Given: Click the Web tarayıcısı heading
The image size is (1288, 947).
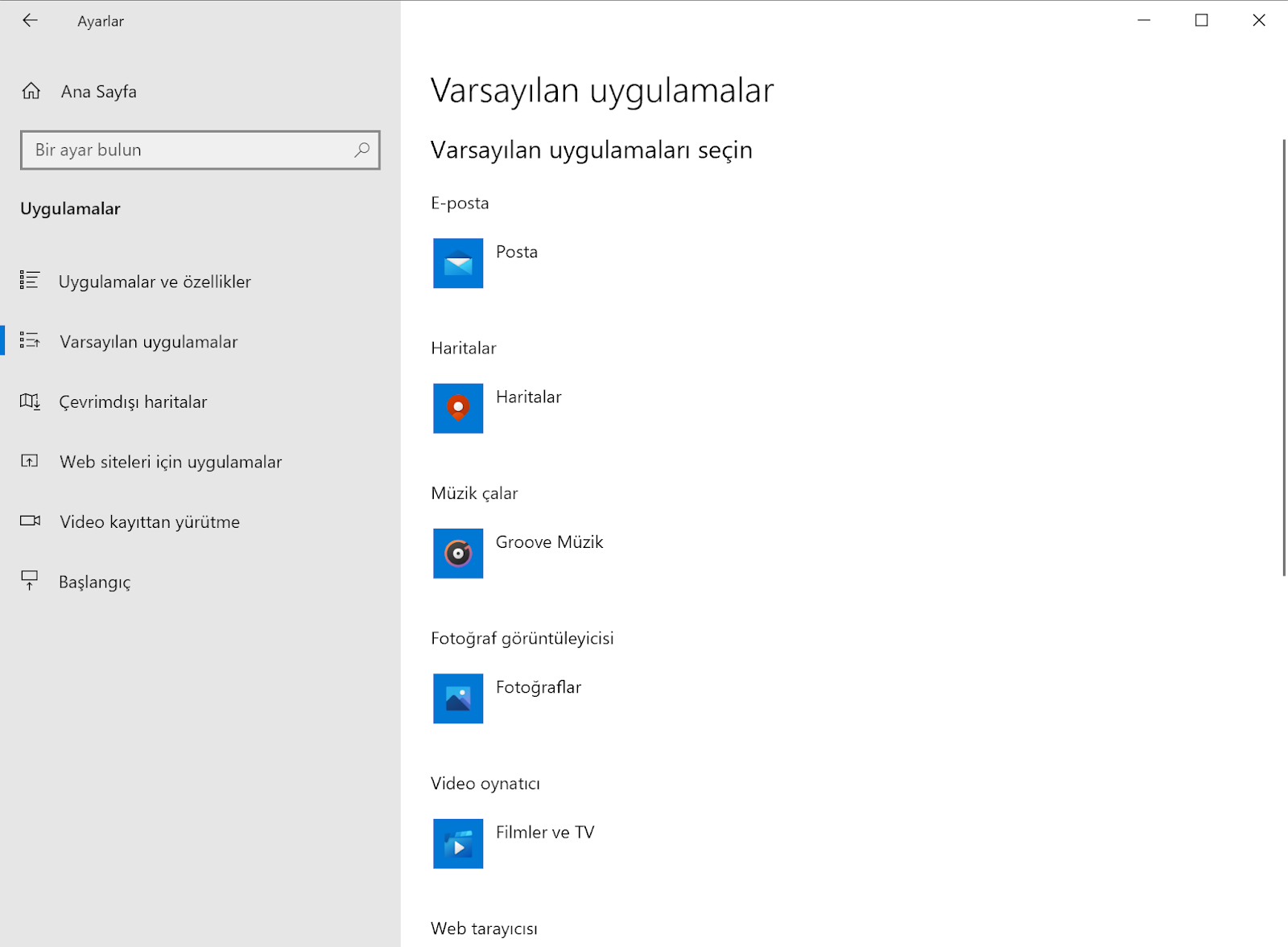Looking at the screenshot, I should tap(484, 928).
